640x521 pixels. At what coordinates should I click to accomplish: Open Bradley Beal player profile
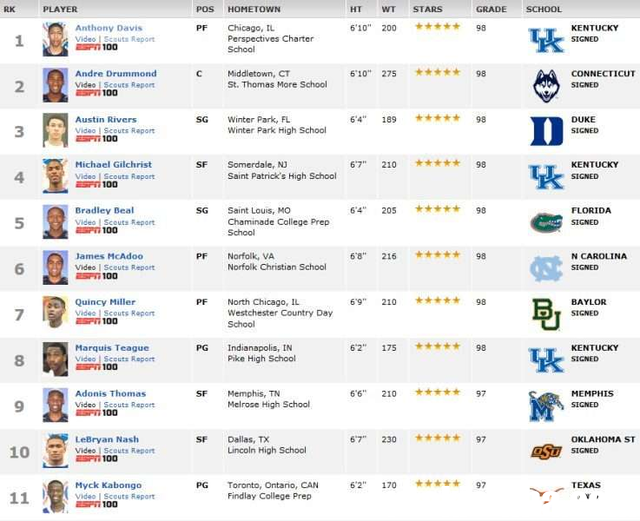(x=104, y=210)
